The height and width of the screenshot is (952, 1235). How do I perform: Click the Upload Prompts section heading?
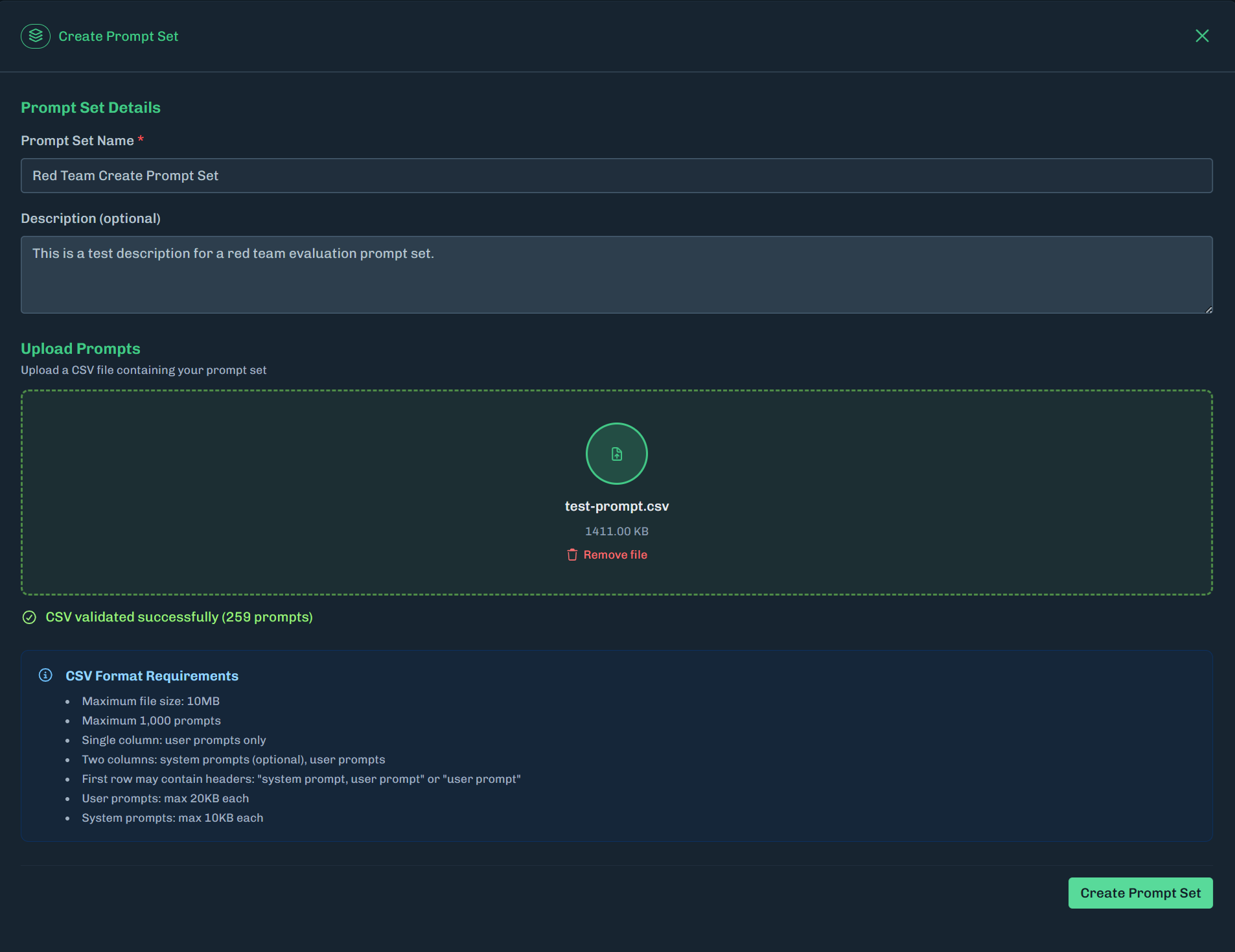tap(80, 349)
